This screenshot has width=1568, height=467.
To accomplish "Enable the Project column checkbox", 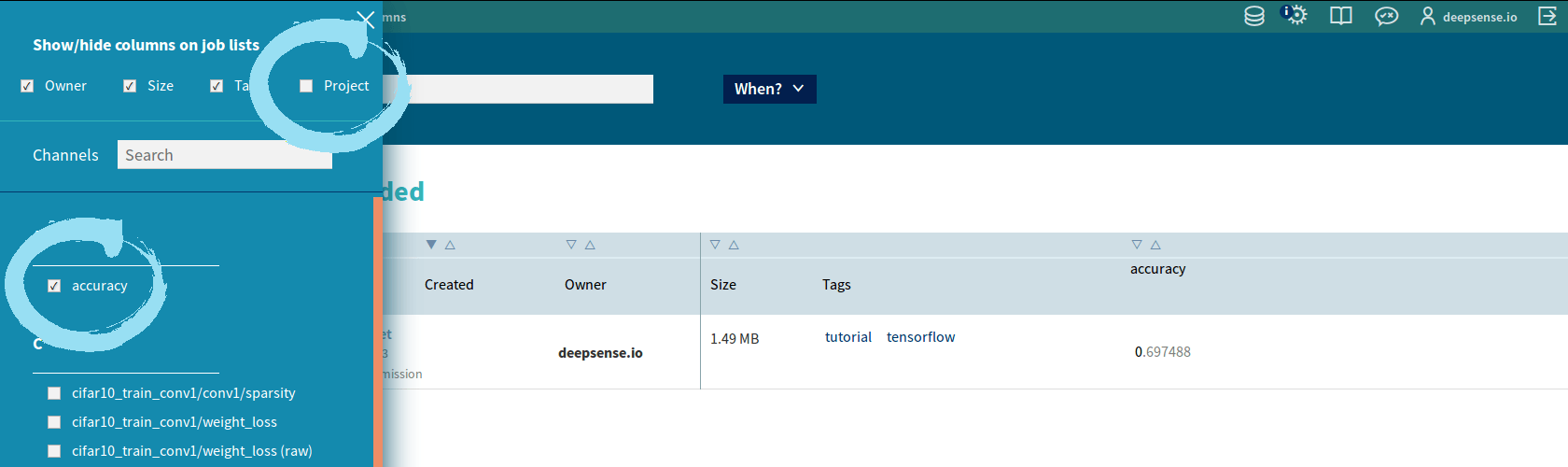I will click(x=306, y=86).
